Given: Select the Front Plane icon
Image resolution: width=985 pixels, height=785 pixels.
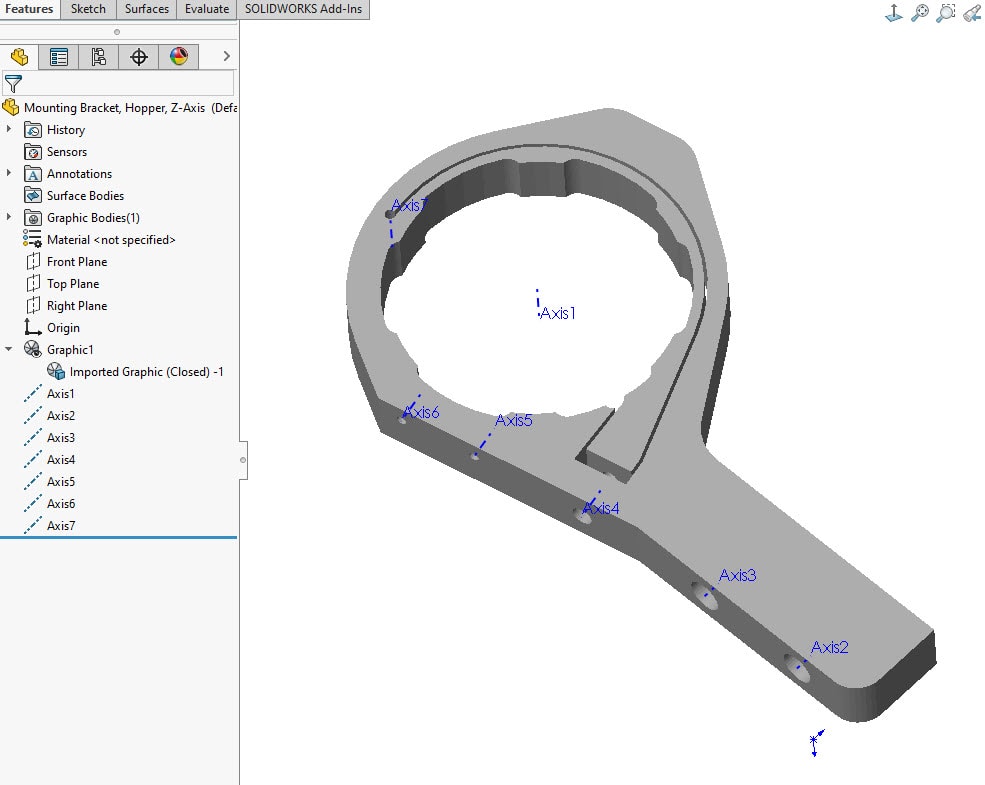Looking at the screenshot, I should click(x=33, y=262).
